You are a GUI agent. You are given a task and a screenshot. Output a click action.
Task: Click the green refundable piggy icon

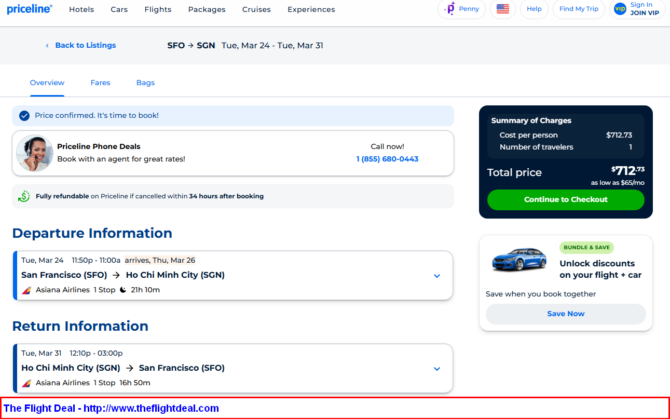tap(24, 196)
